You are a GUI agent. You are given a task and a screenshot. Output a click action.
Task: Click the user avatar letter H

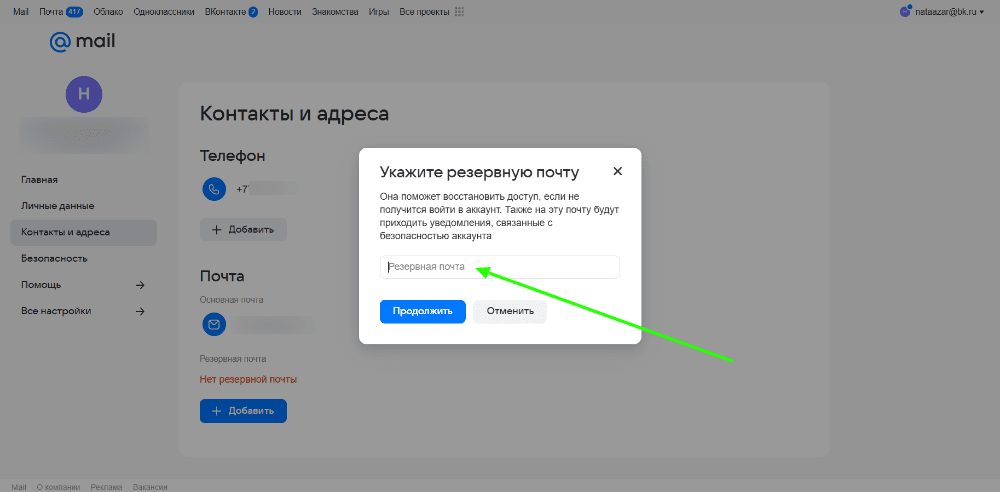tap(84, 94)
